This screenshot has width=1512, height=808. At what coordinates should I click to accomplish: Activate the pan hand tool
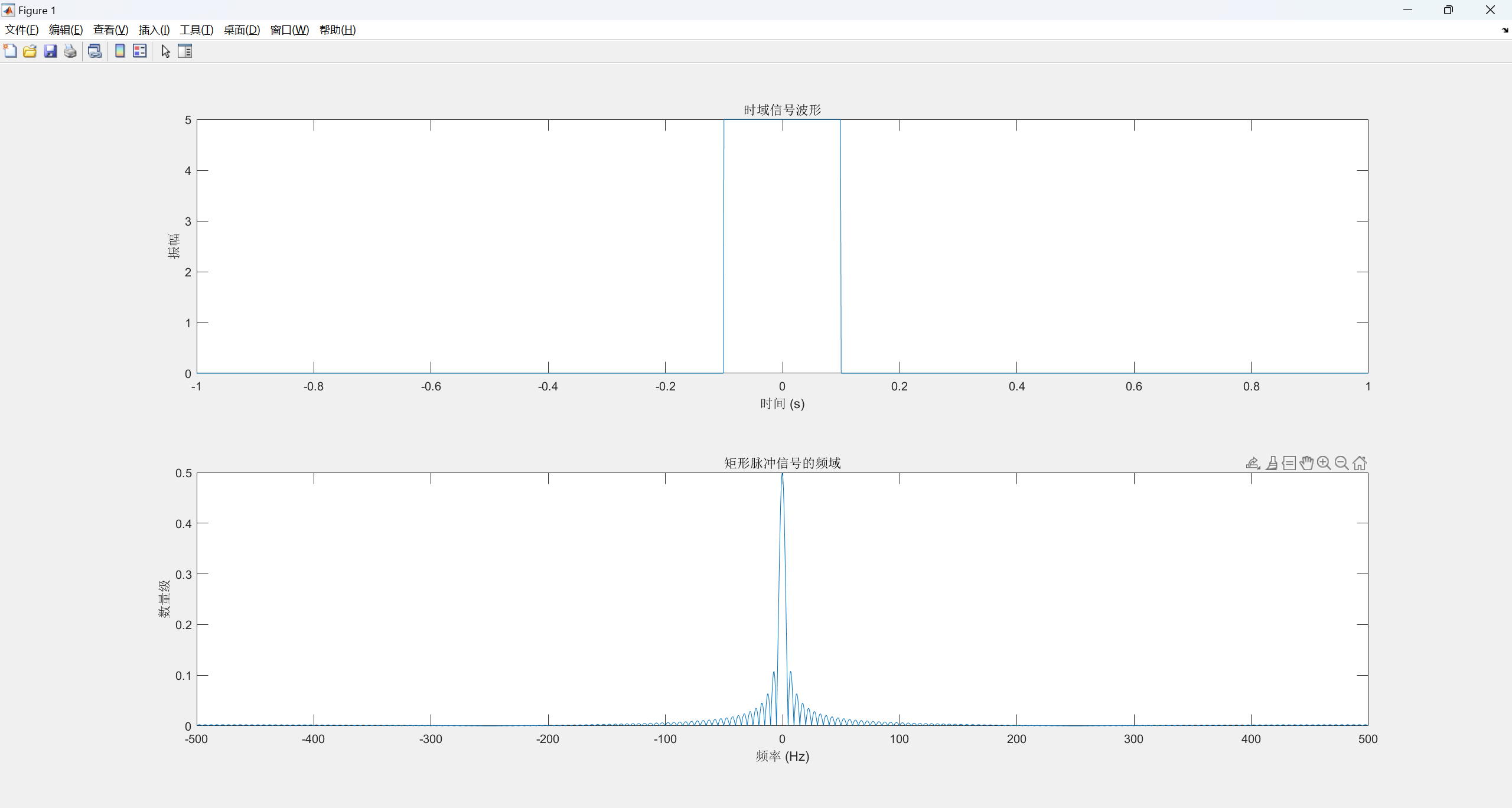tap(1306, 463)
